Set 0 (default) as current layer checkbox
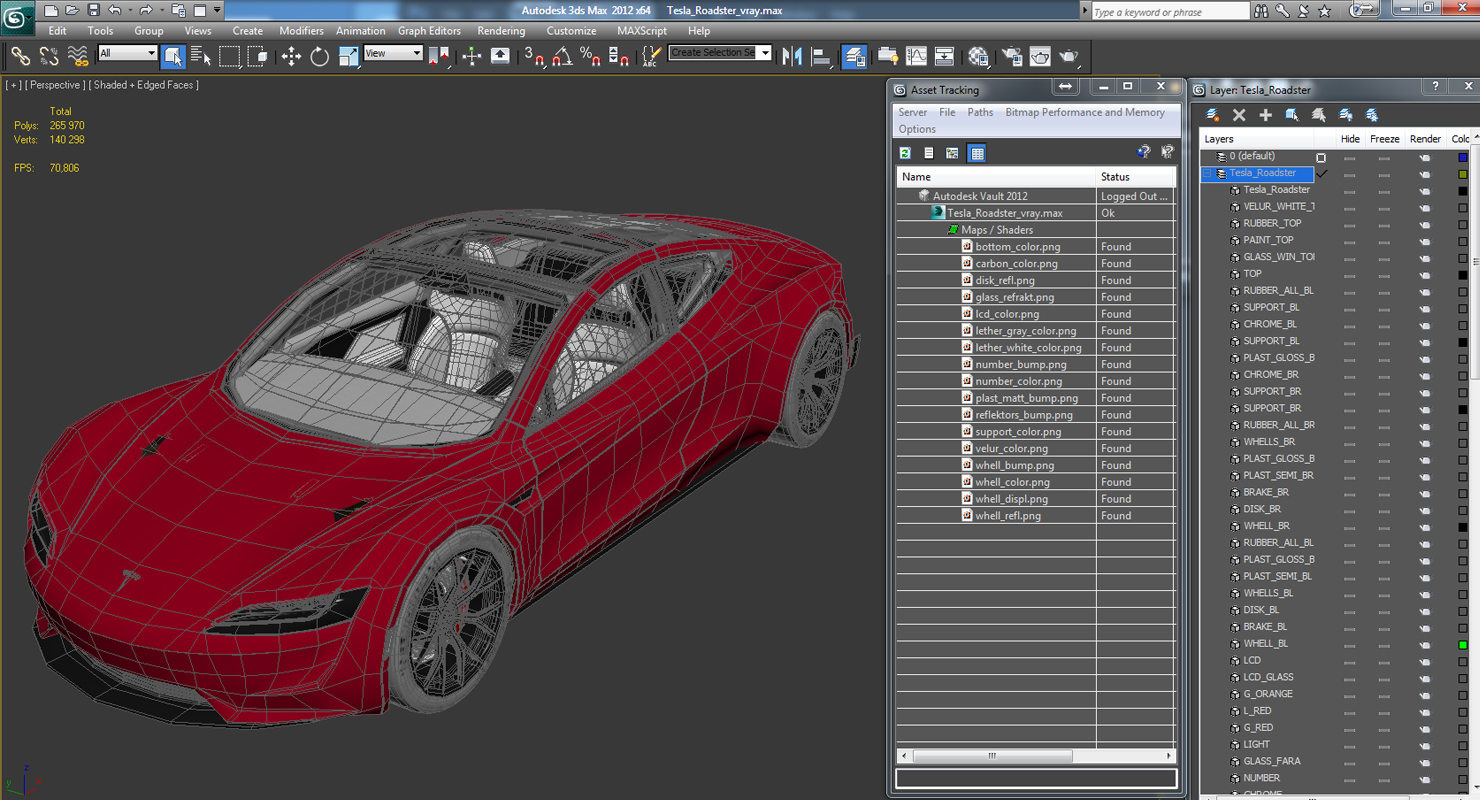Screen dimensions: 1480x800 pyautogui.click(x=1321, y=157)
